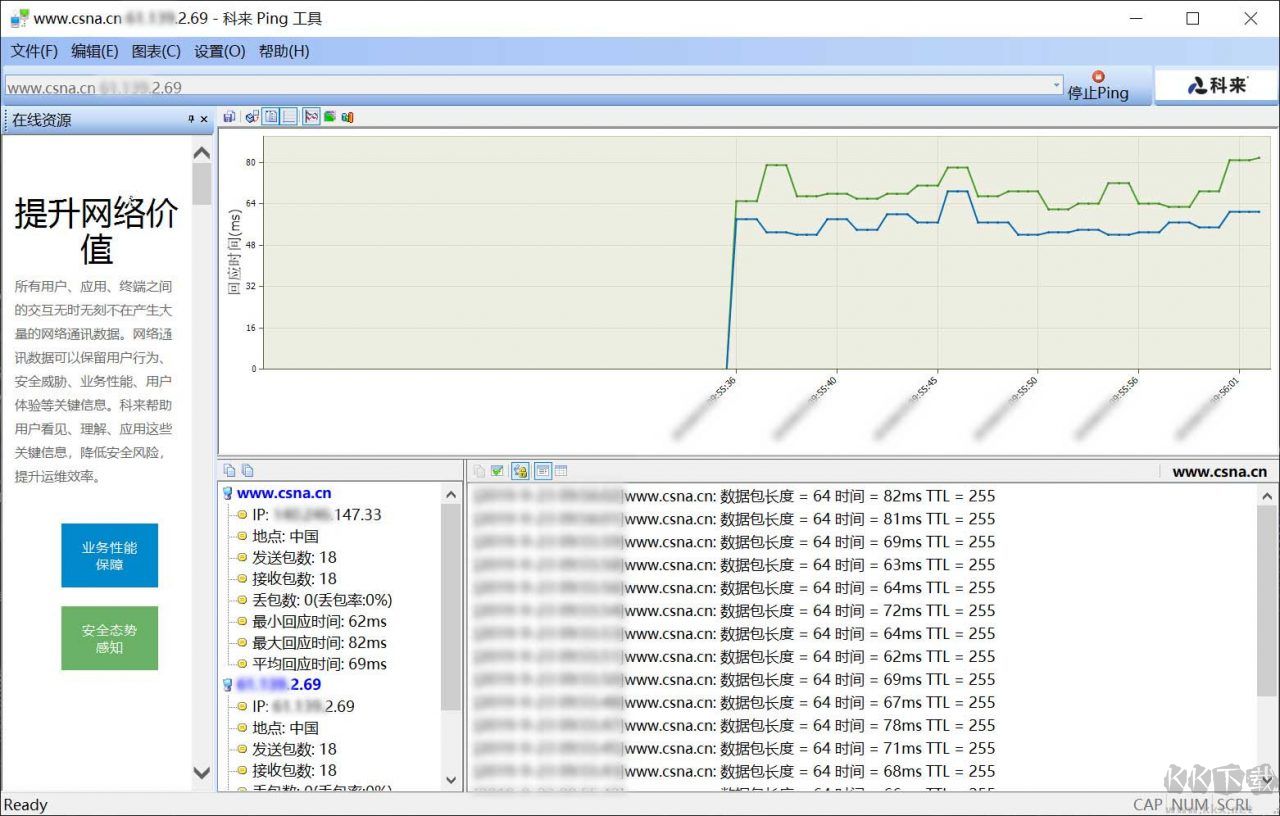1280x816 pixels.
Task: Click the application icon in the title bar
Action: coord(19,18)
